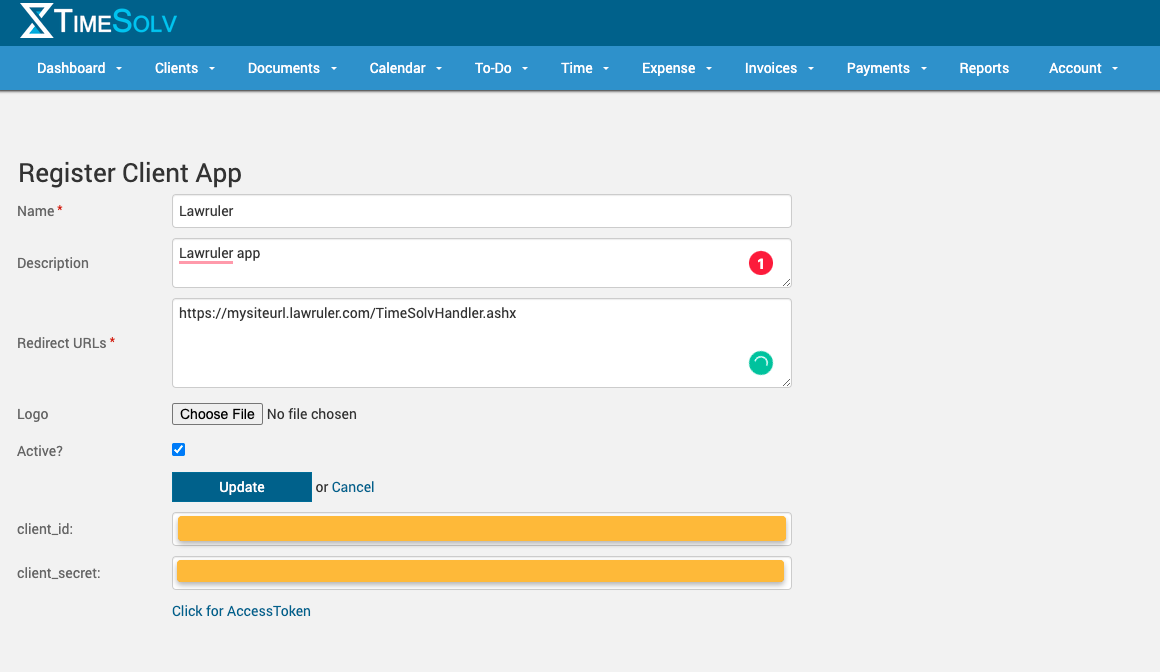Click the 'Redirect URLs' label
The height and width of the screenshot is (672, 1160).
[x=61, y=343]
